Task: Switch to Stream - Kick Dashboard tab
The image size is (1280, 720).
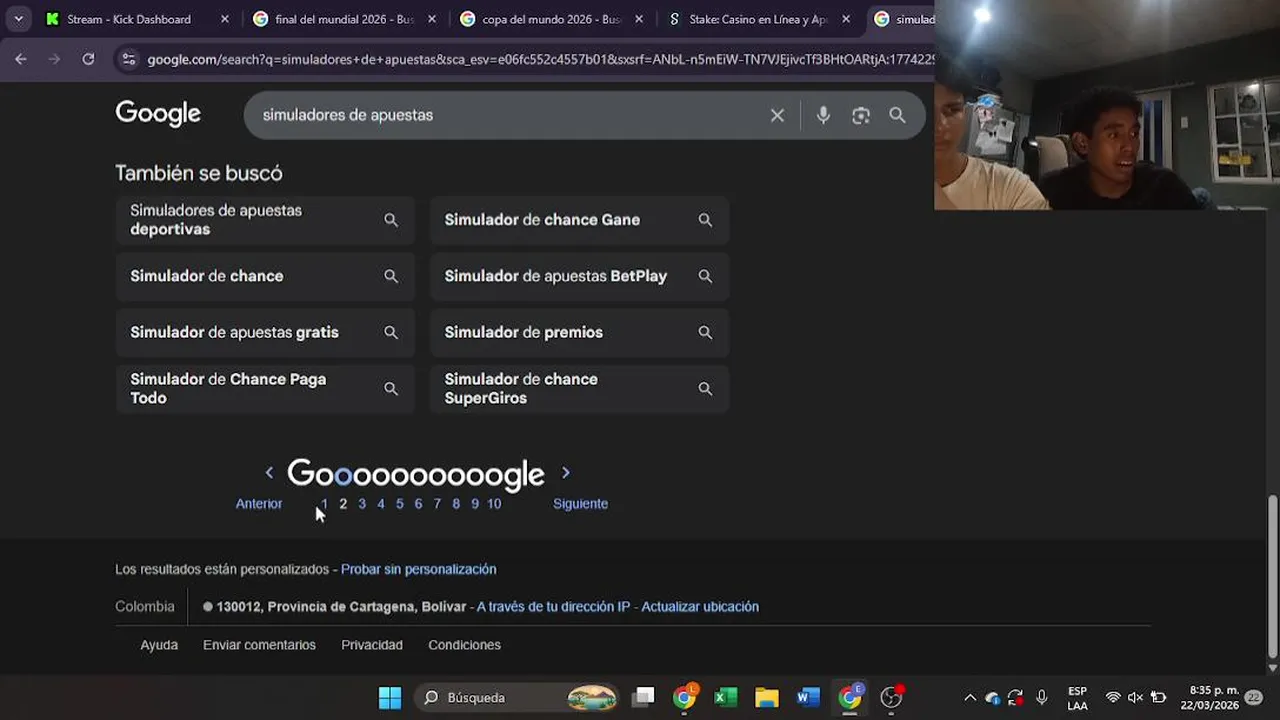Action: pos(129,19)
